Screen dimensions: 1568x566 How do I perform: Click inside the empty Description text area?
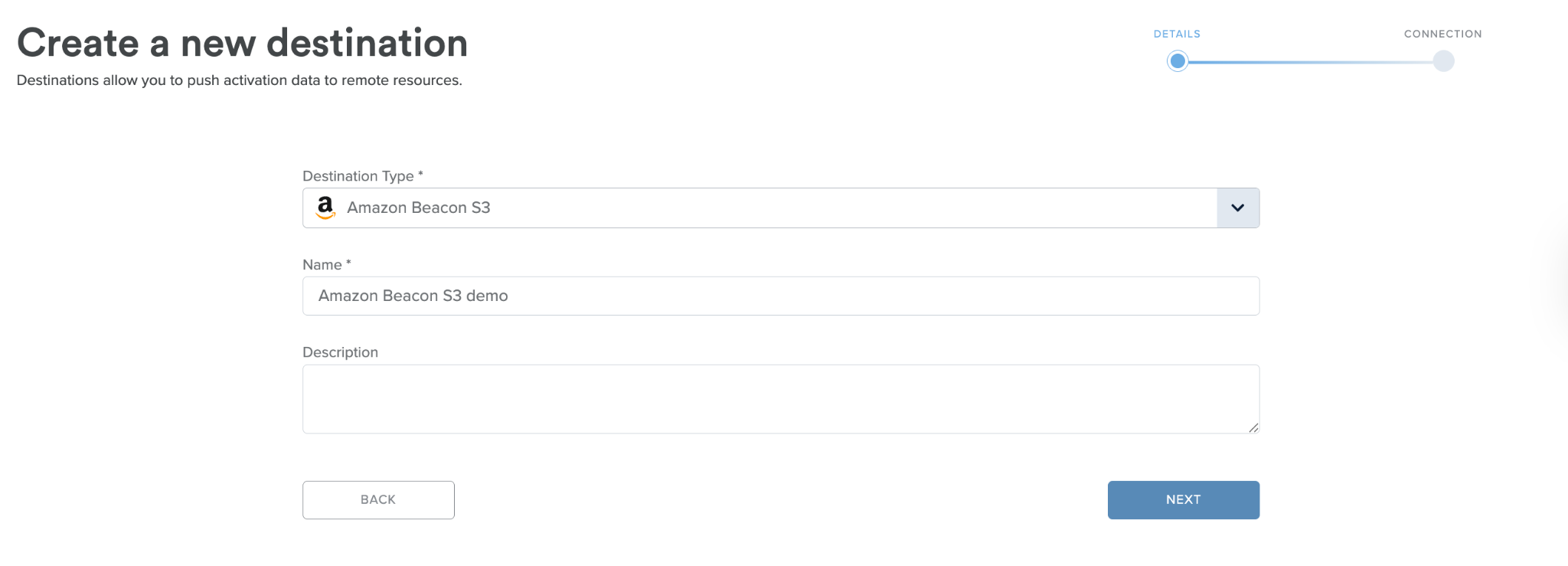[781, 399]
